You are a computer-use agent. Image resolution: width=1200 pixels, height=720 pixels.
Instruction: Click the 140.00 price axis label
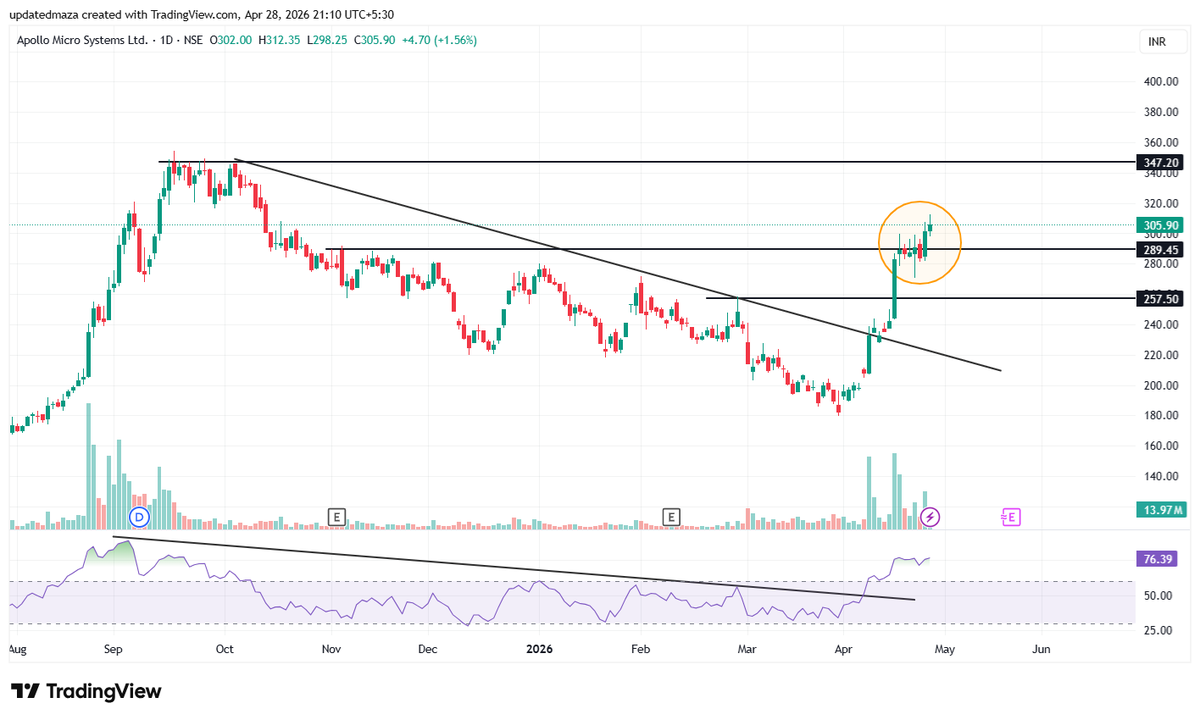[1160, 476]
